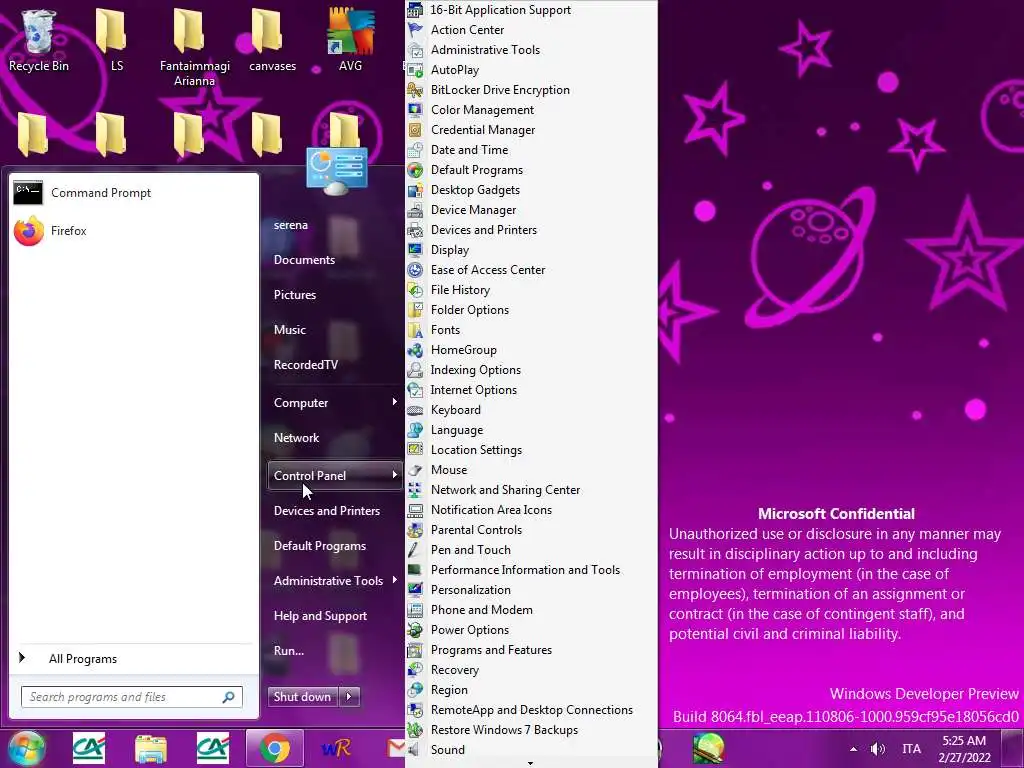Click the Shut down button
The width and height of the screenshot is (1024, 768).
[304, 697]
